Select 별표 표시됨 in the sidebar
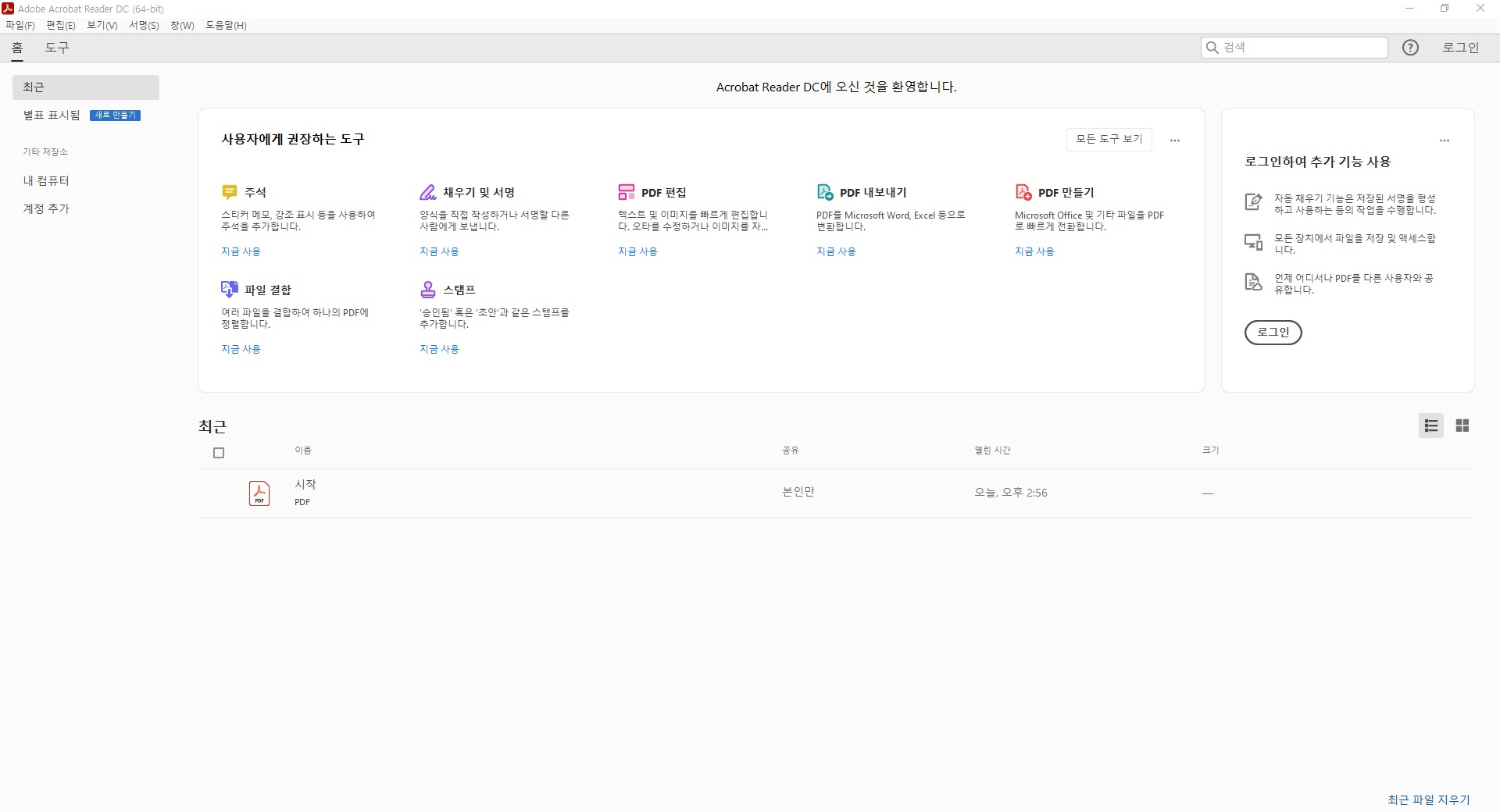The width and height of the screenshot is (1500, 812). click(52, 115)
